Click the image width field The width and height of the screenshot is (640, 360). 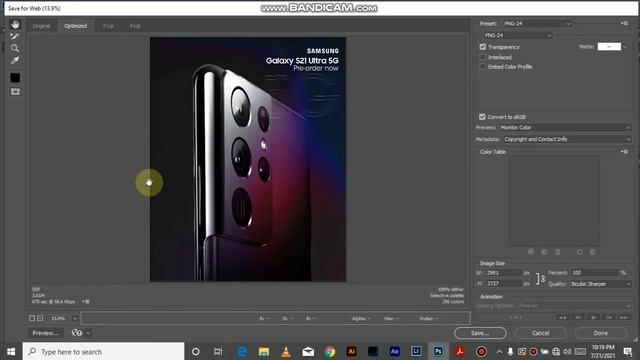click(x=504, y=273)
